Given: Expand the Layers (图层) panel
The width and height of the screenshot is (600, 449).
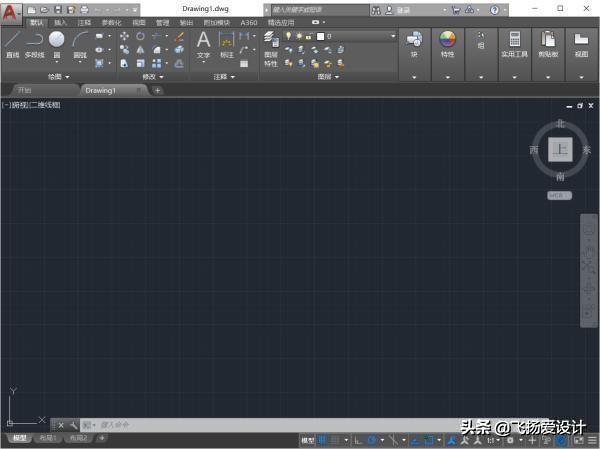Looking at the screenshot, I should (328, 77).
